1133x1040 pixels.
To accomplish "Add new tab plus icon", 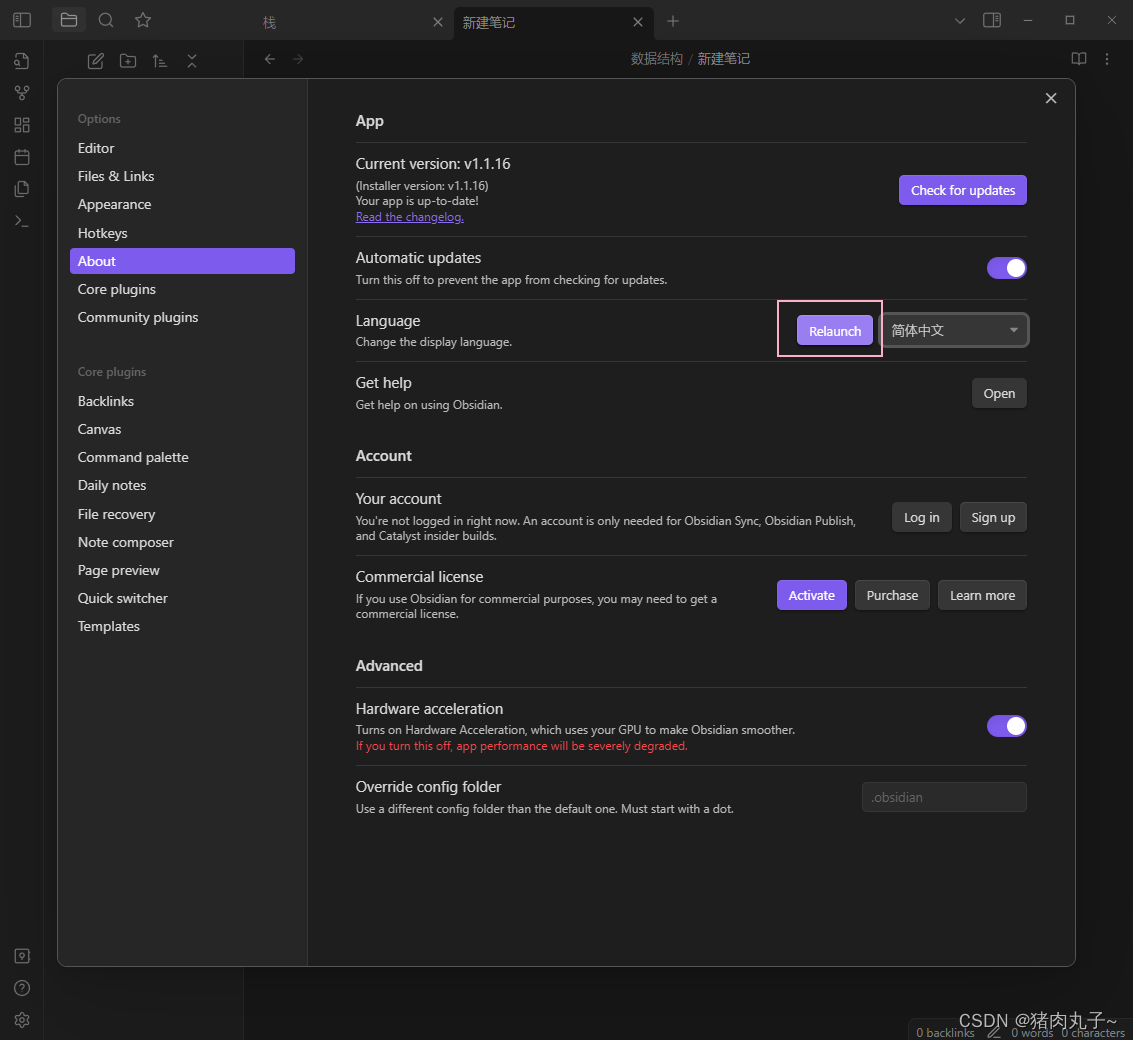I will 673,21.
